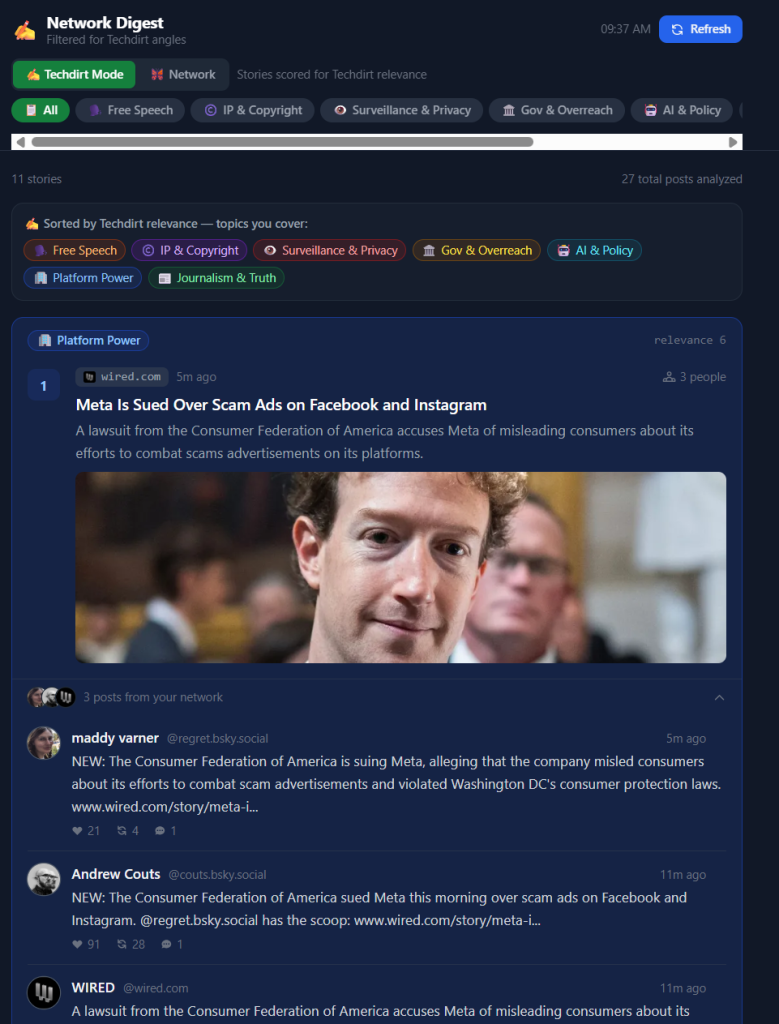
Task: Click Andrew Couts' profile avatar
Action: point(44,879)
